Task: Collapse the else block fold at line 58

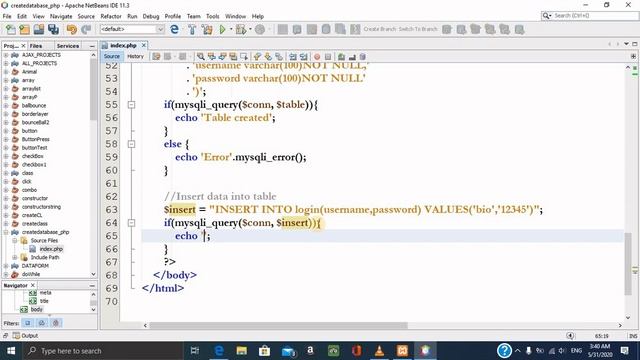Action: [x=131, y=144]
